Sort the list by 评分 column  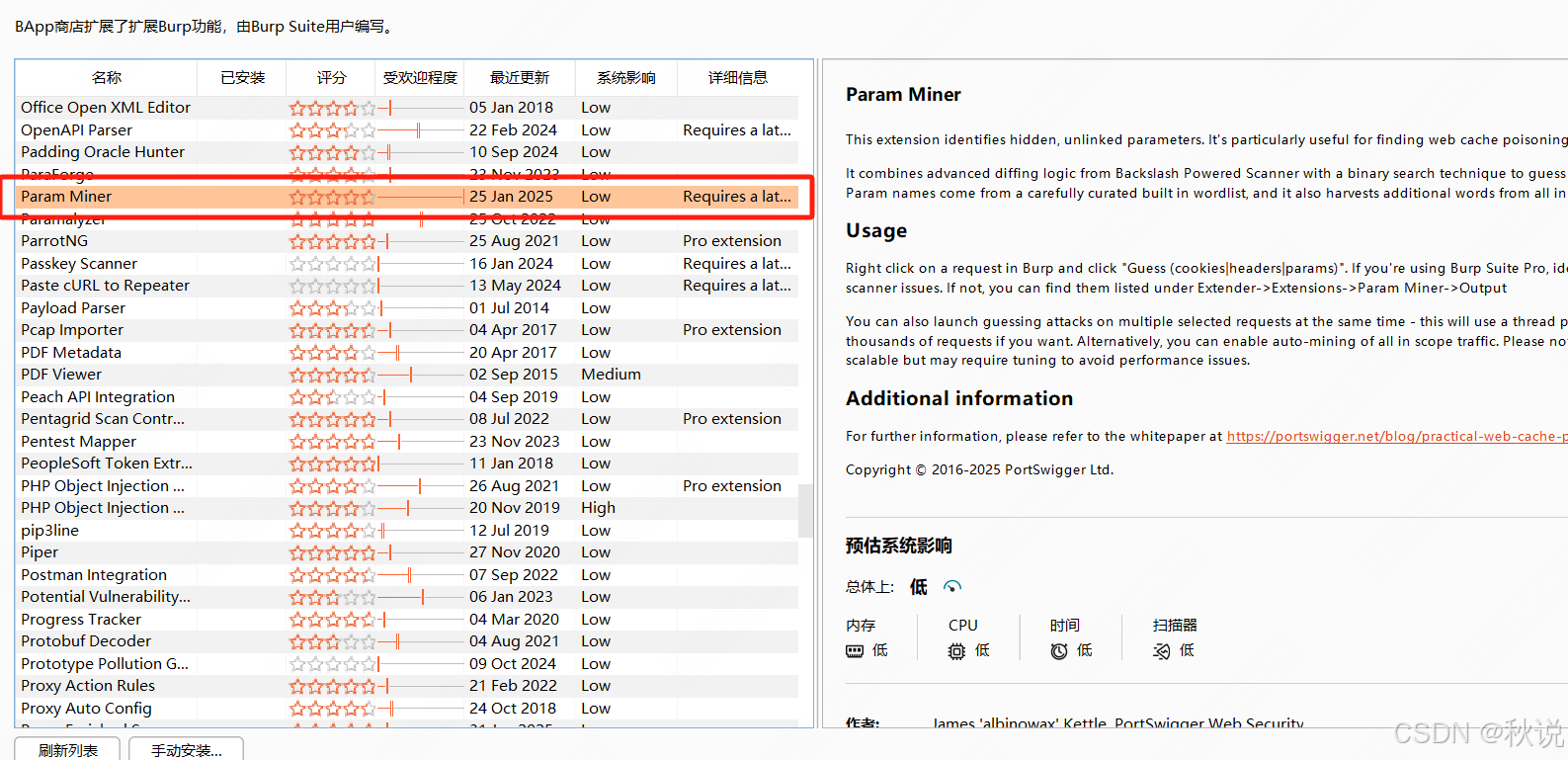(331, 77)
